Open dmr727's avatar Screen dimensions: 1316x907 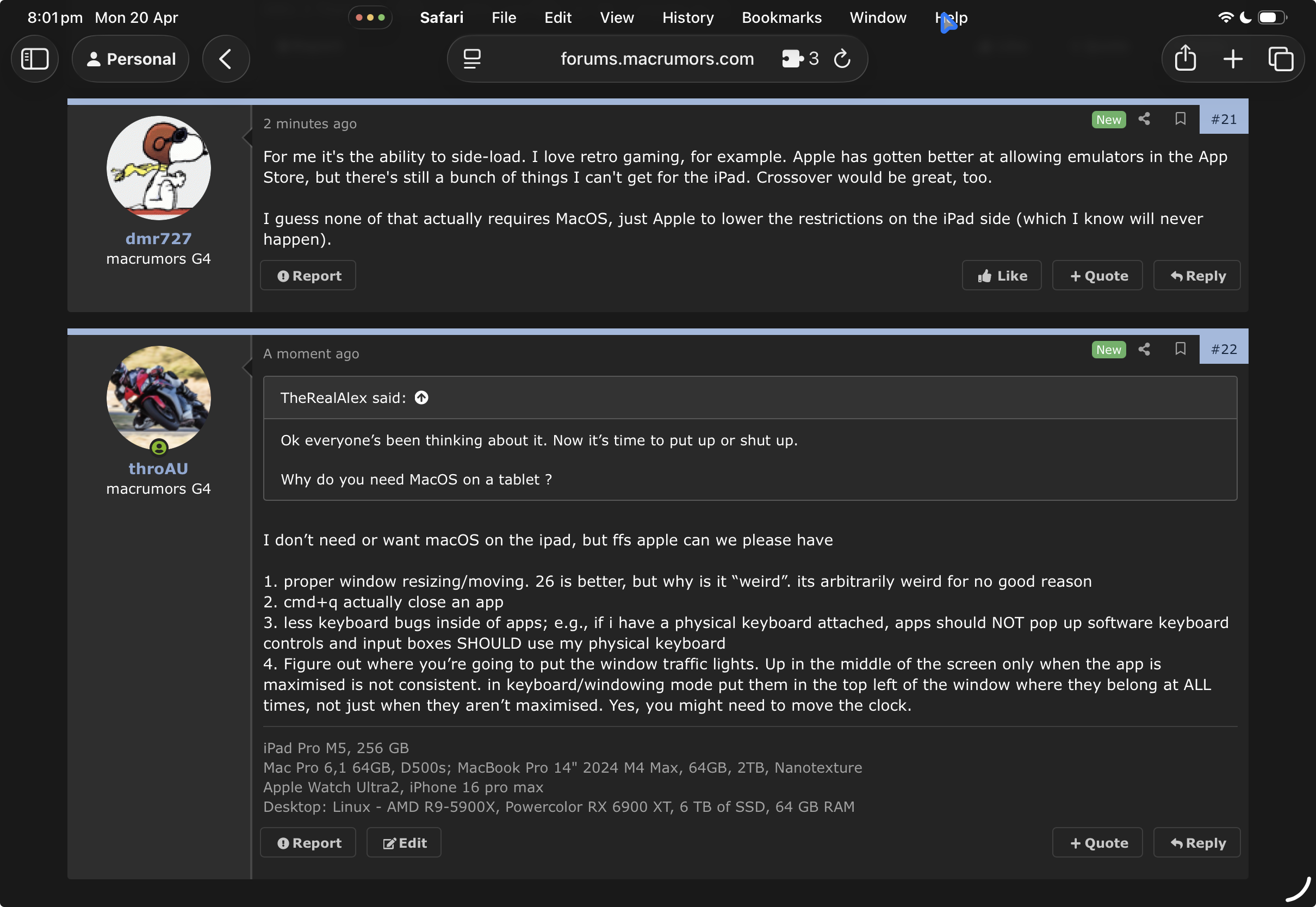[159, 167]
